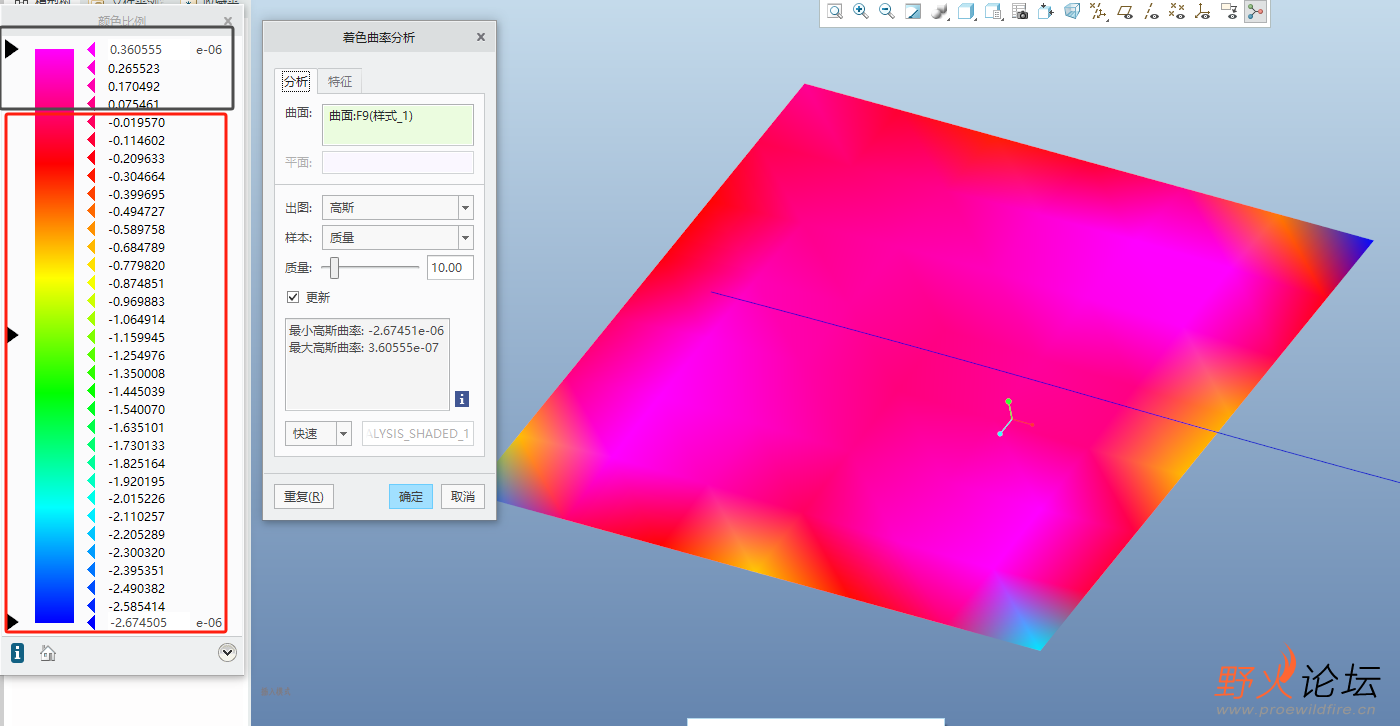Click the 取消 button
The height and width of the screenshot is (726, 1400).
[462, 497]
